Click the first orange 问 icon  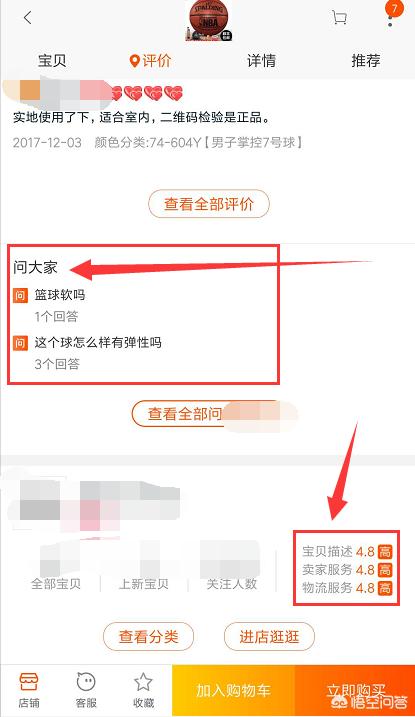pyautogui.click(x=20, y=296)
